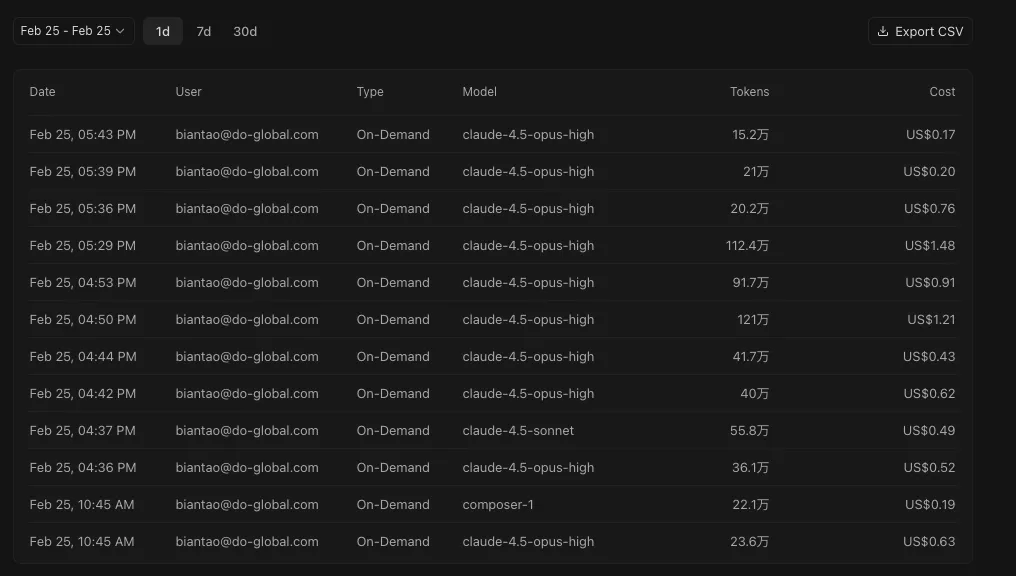Click the 55.8万 tokens value
This screenshot has width=1016, height=576.
[750, 430]
